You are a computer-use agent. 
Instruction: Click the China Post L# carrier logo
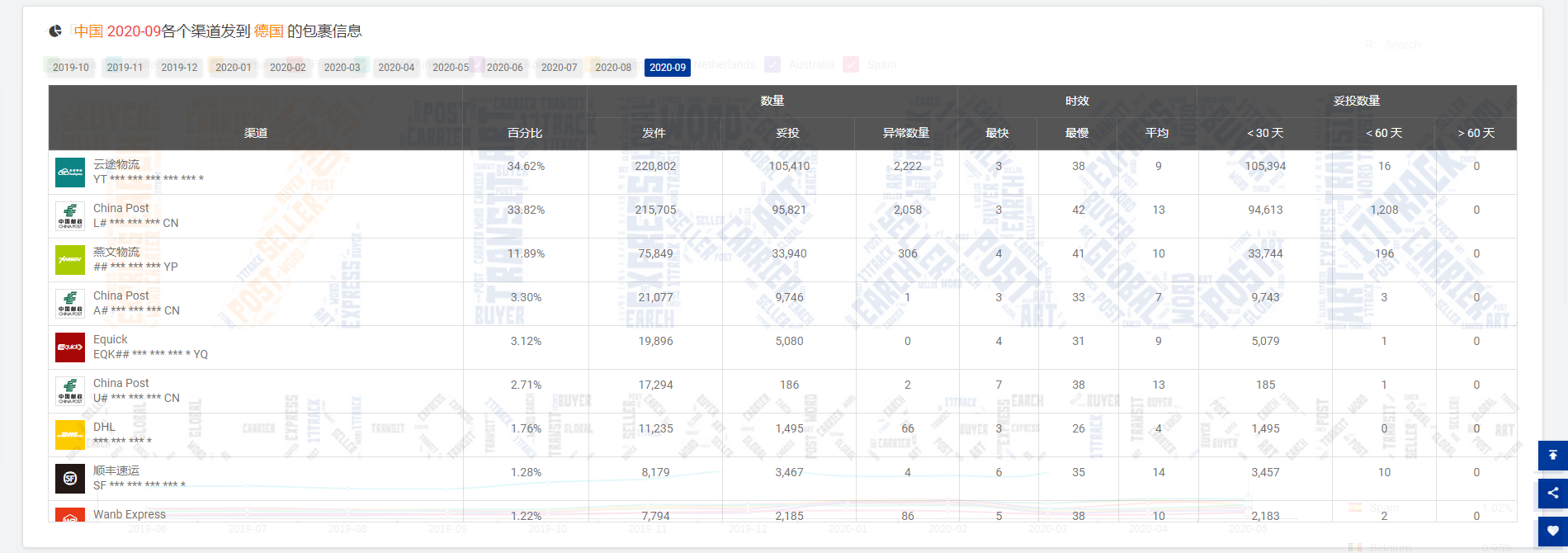70,216
